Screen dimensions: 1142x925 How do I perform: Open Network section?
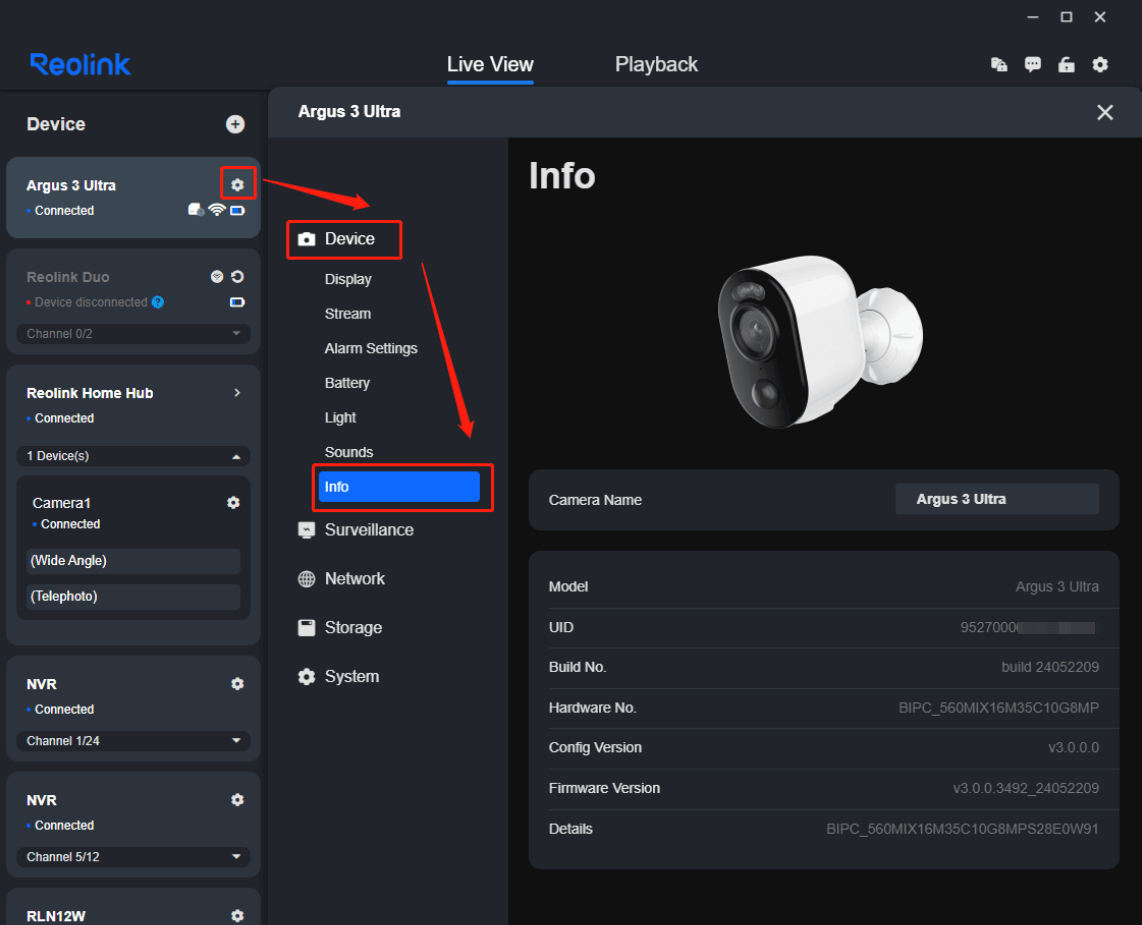point(341,579)
